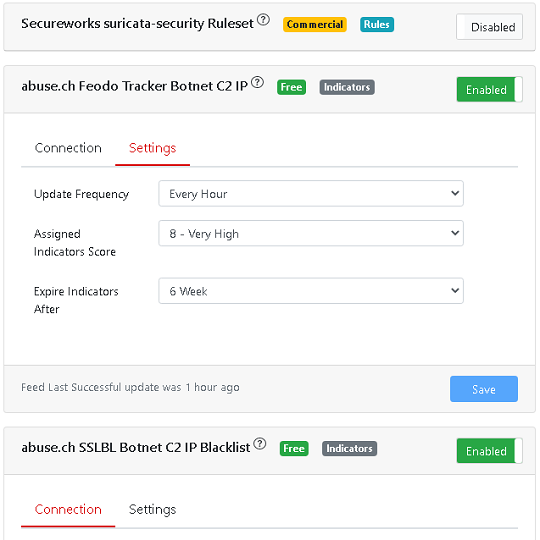The height and width of the screenshot is (540, 540).
Task: Enable the Secureworks suricata-security Ruleset toggle
Action: [x=489, y=27]
